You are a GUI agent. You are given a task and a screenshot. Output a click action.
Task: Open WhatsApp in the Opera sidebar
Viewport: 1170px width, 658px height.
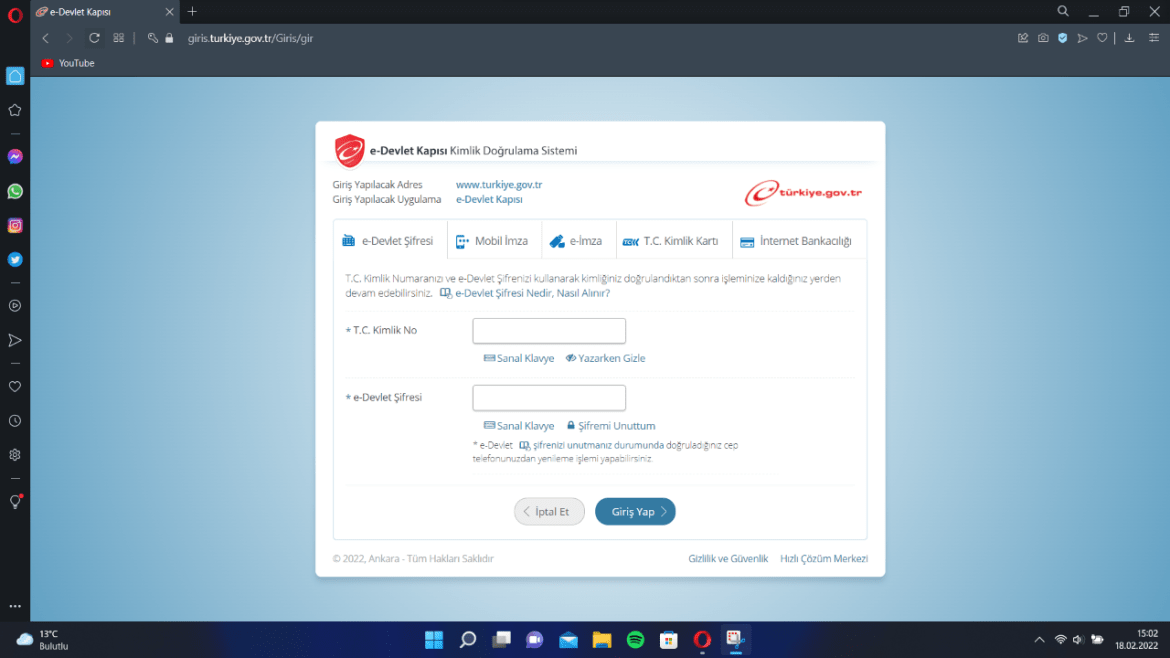15,191
